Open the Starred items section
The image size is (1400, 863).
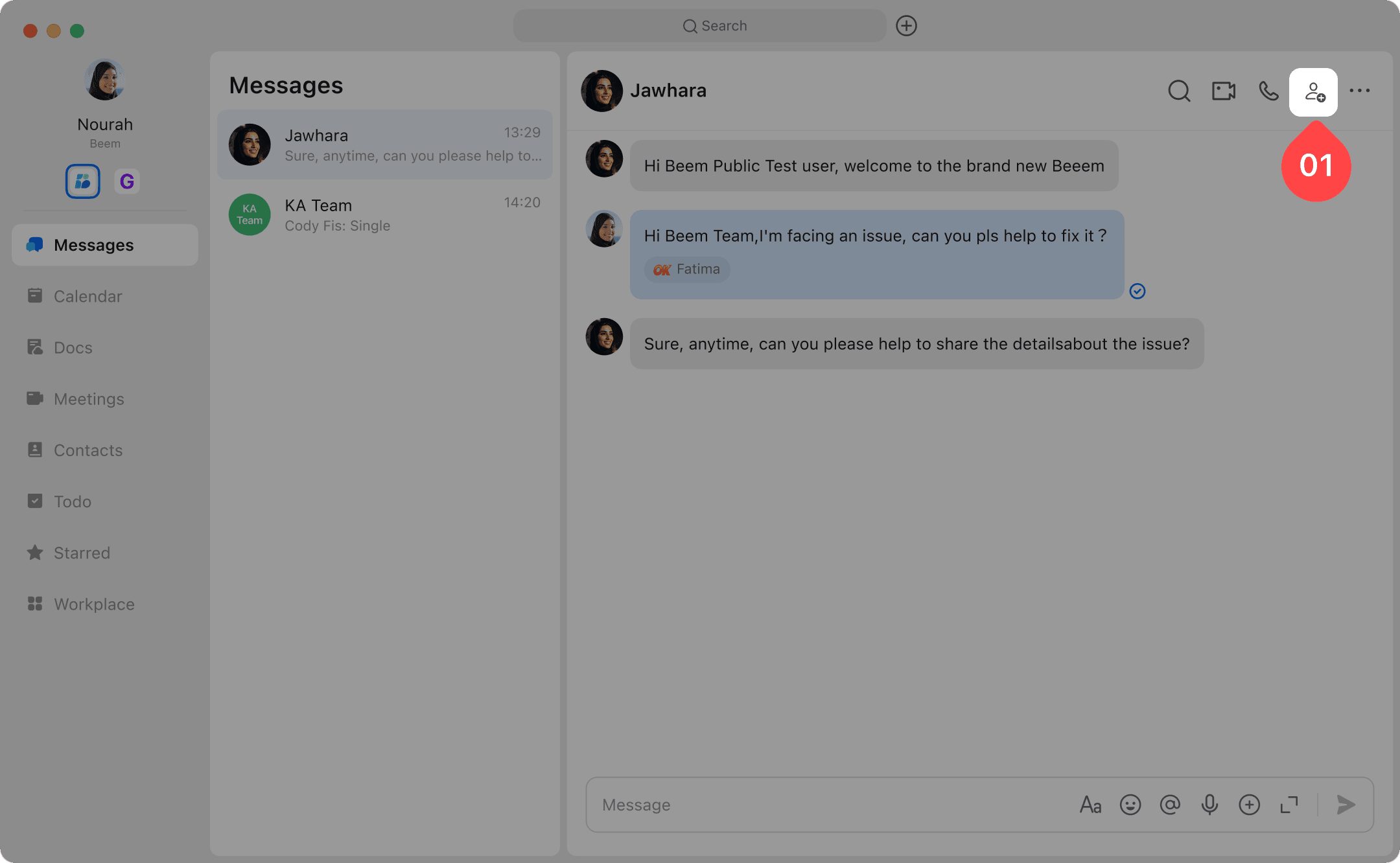coord(82,553)
